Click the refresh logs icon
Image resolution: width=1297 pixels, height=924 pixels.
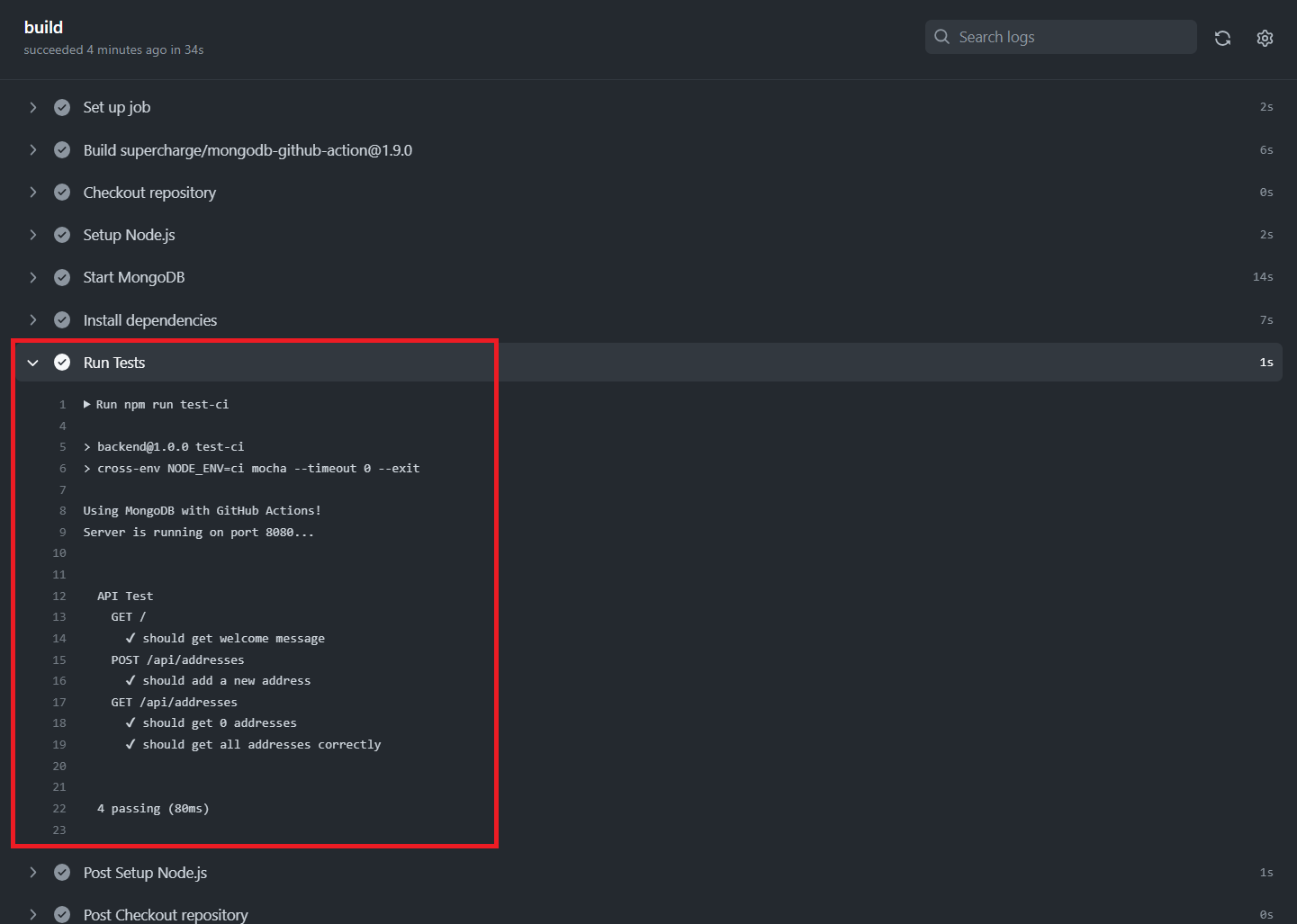pyautogui.click(x=1222, y=38)
